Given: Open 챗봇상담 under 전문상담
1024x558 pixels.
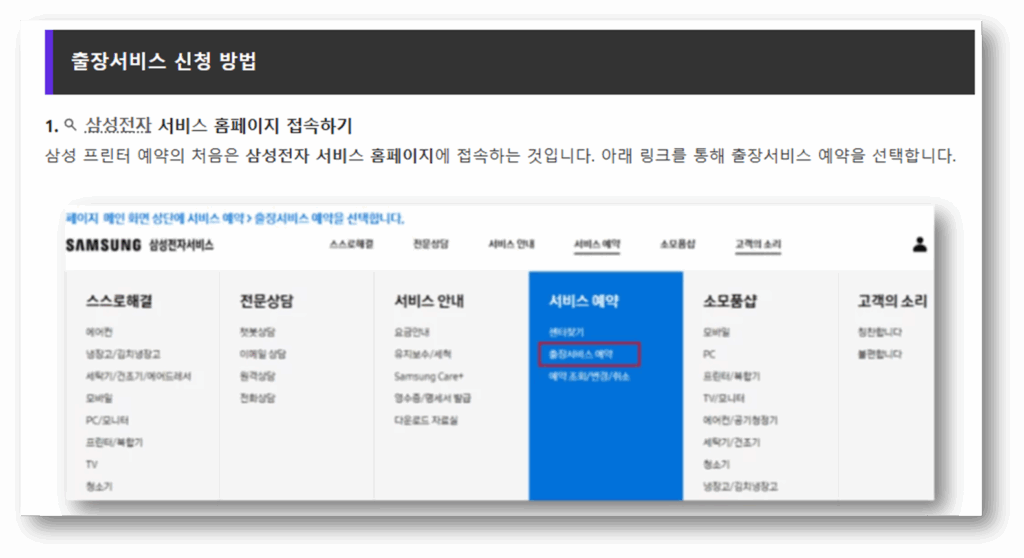Looking at the screenshot, I should click(257, 332).
